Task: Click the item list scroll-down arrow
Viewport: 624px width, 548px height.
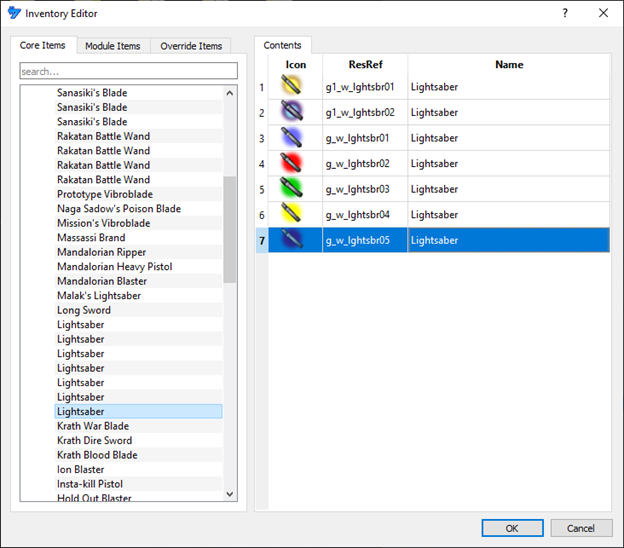Action: coord(230,494)
